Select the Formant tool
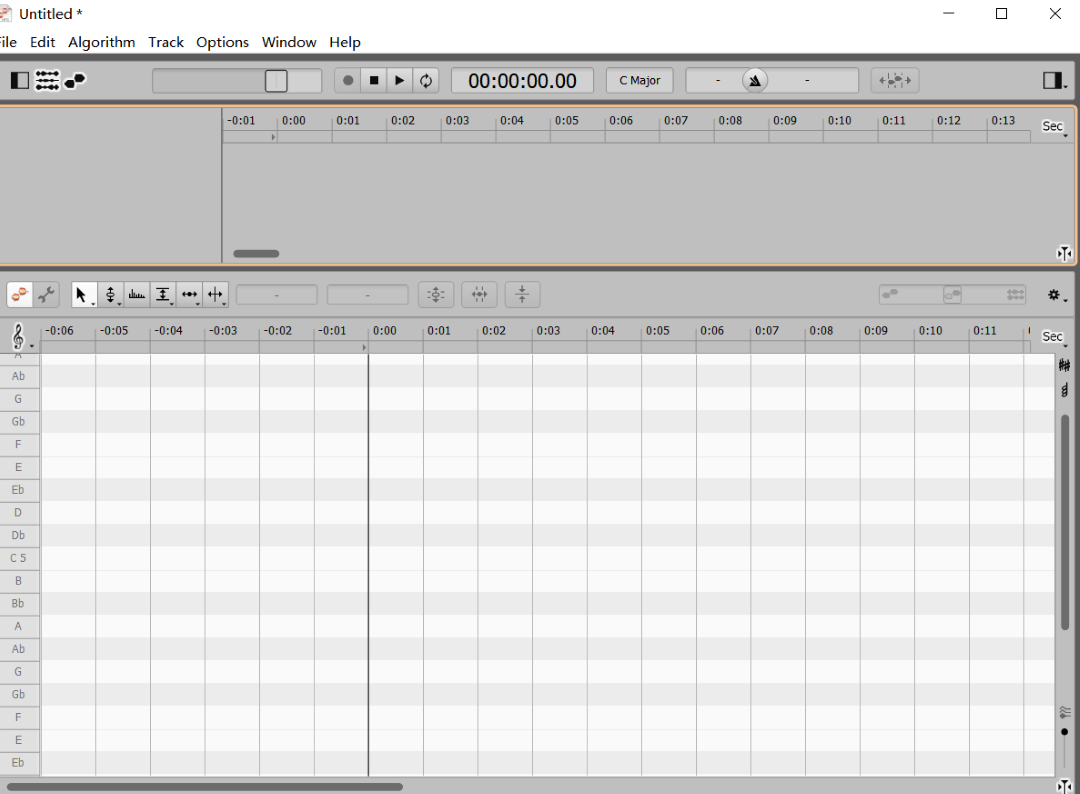1080x794 pixels. click(163, 294)
